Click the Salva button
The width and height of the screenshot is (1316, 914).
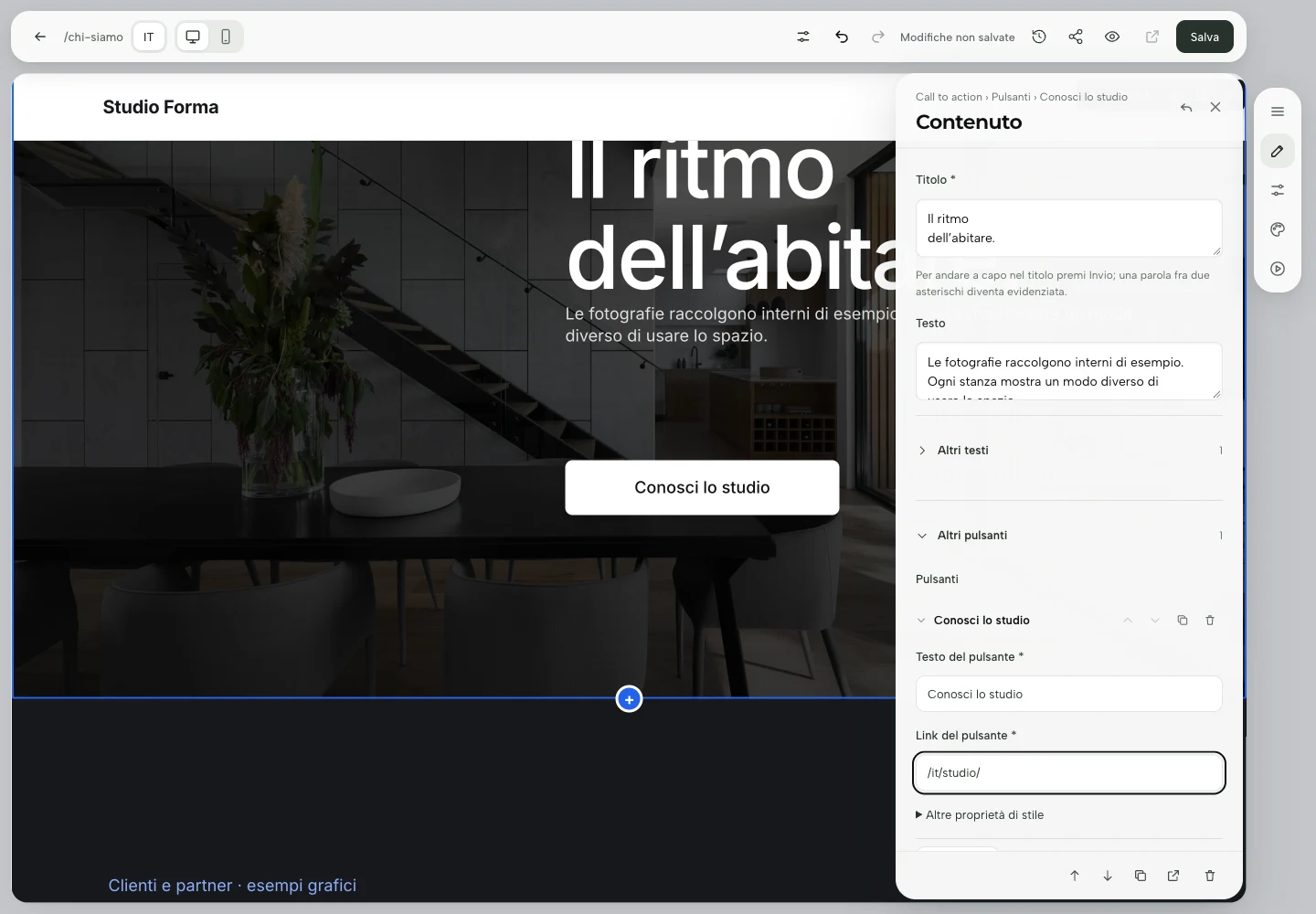coord(1205,37)
